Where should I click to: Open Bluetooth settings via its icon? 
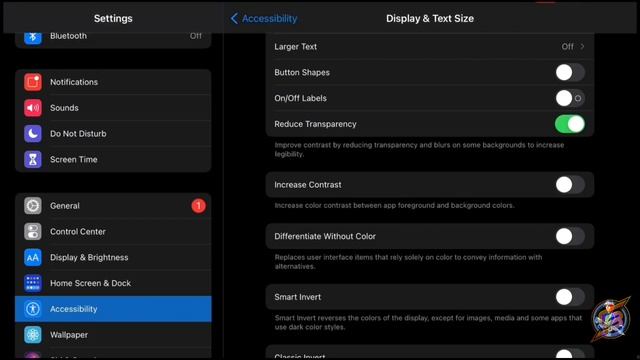(x=33, y=37)
